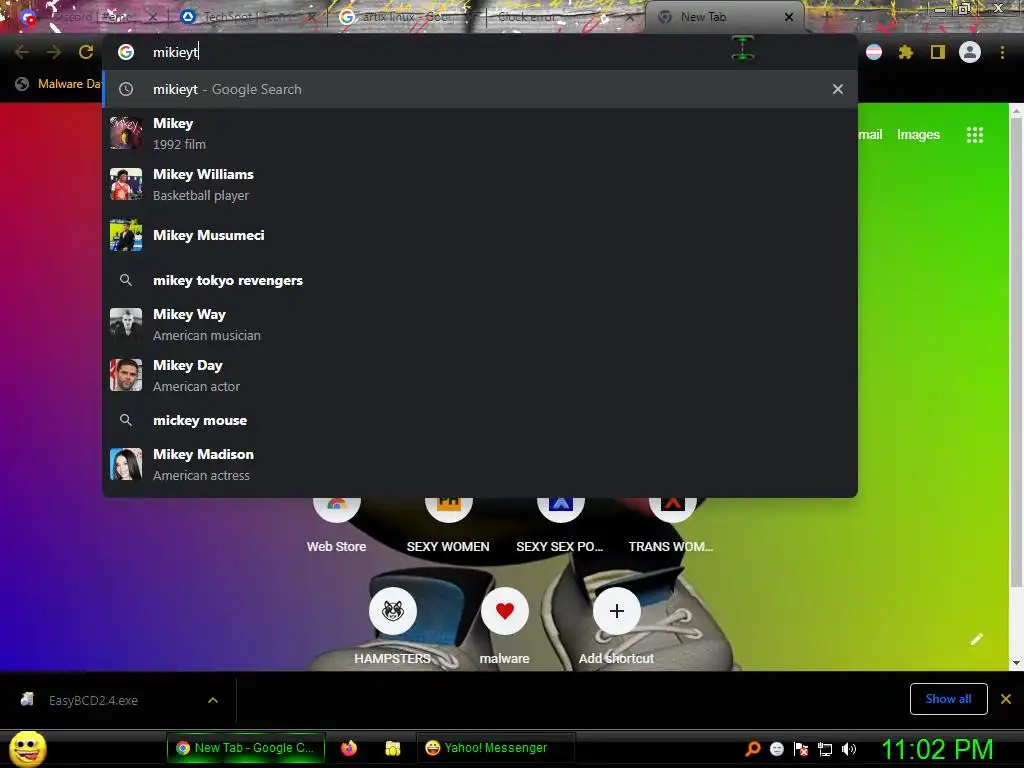
Task: Close the downloads bar
Action: tap(1006, 699)
